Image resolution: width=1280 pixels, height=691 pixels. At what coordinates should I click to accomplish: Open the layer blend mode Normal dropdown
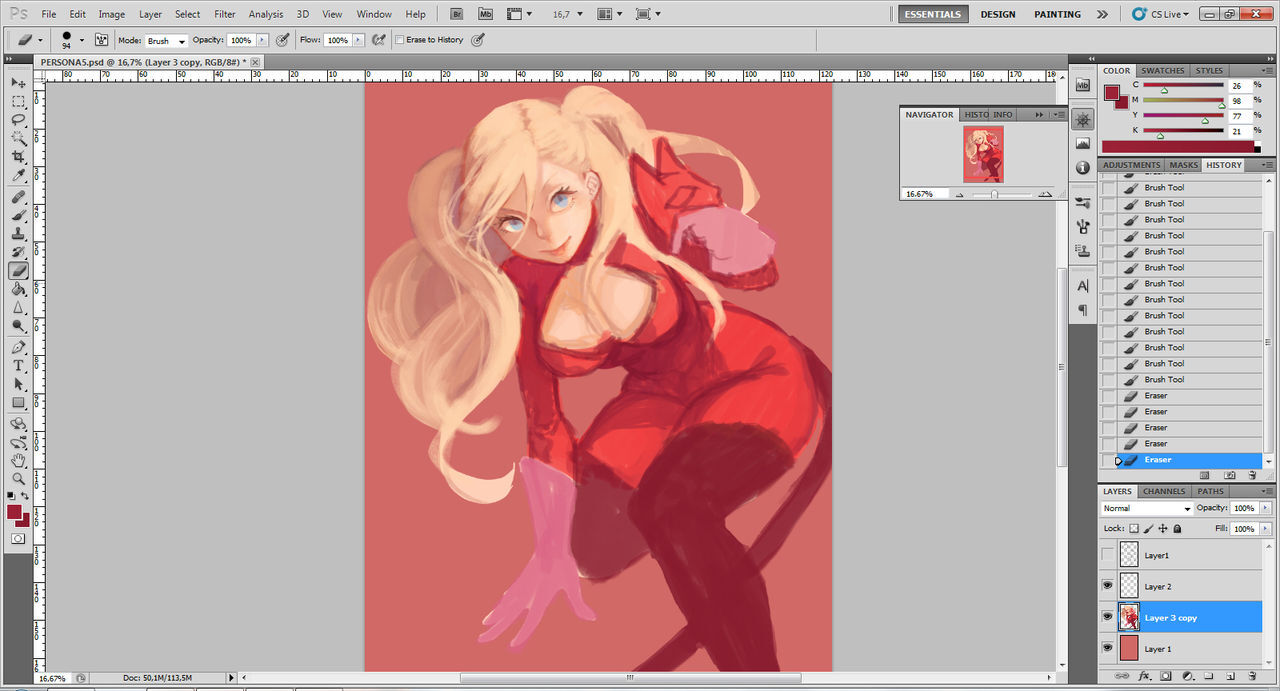(x=1146, y=508)
